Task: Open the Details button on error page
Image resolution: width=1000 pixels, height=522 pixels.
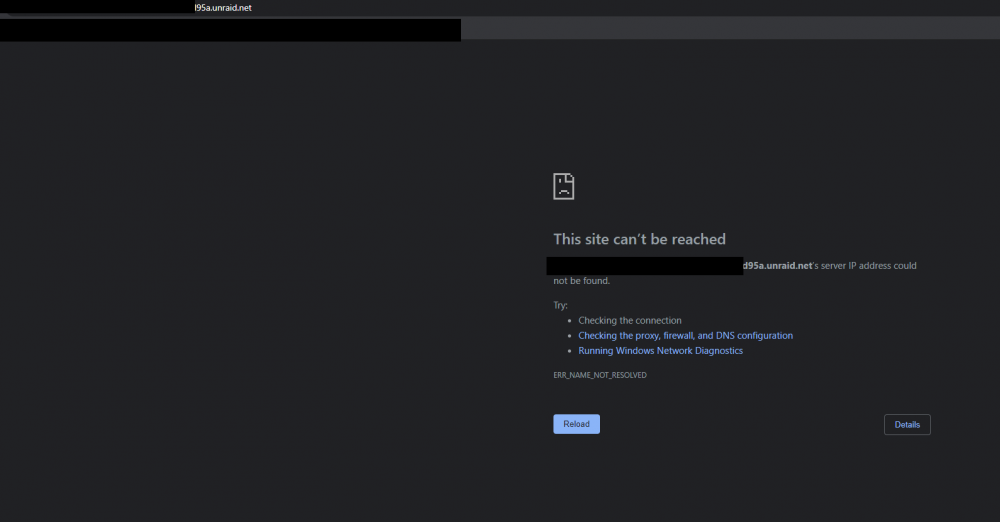Action: [x=907, y=424]
